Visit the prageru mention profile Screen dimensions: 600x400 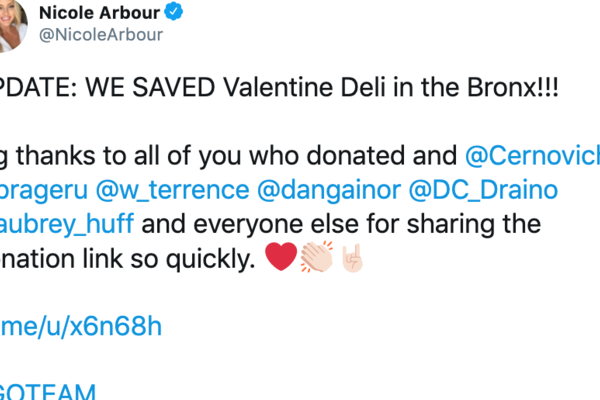tap(38, 190)
